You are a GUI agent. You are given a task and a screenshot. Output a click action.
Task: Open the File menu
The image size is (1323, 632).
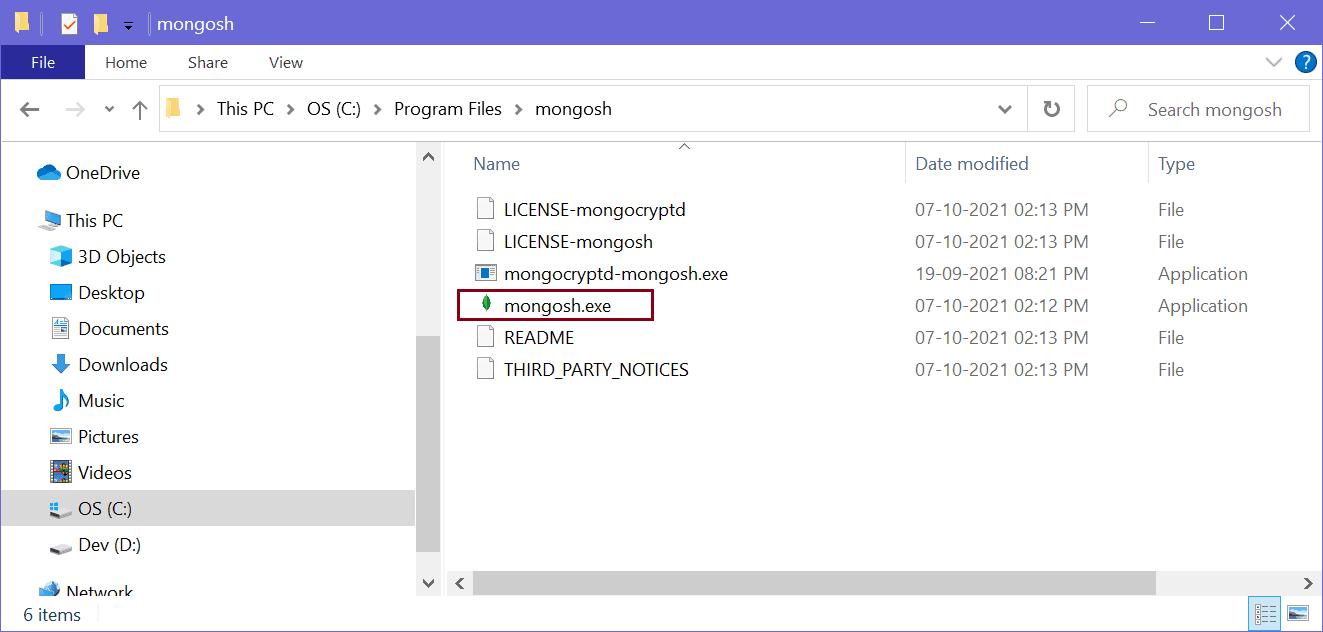42,62
